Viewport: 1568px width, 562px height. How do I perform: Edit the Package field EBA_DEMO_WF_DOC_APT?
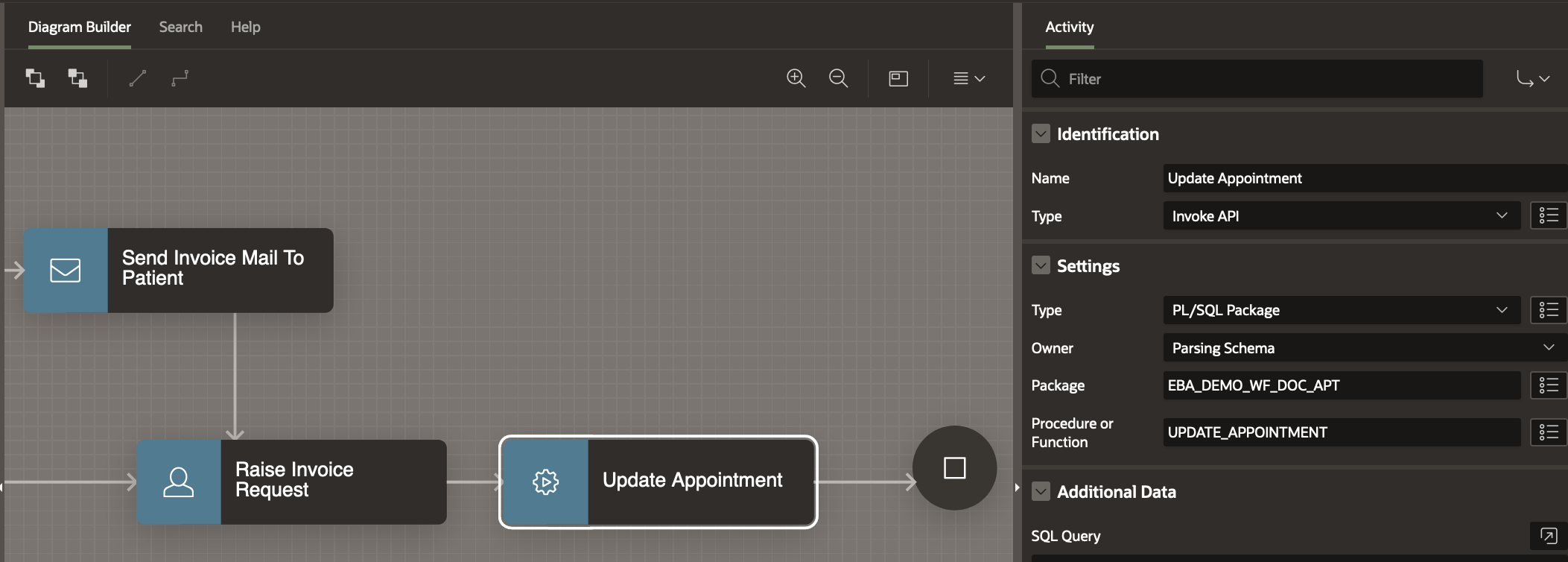pos(1342,385)
